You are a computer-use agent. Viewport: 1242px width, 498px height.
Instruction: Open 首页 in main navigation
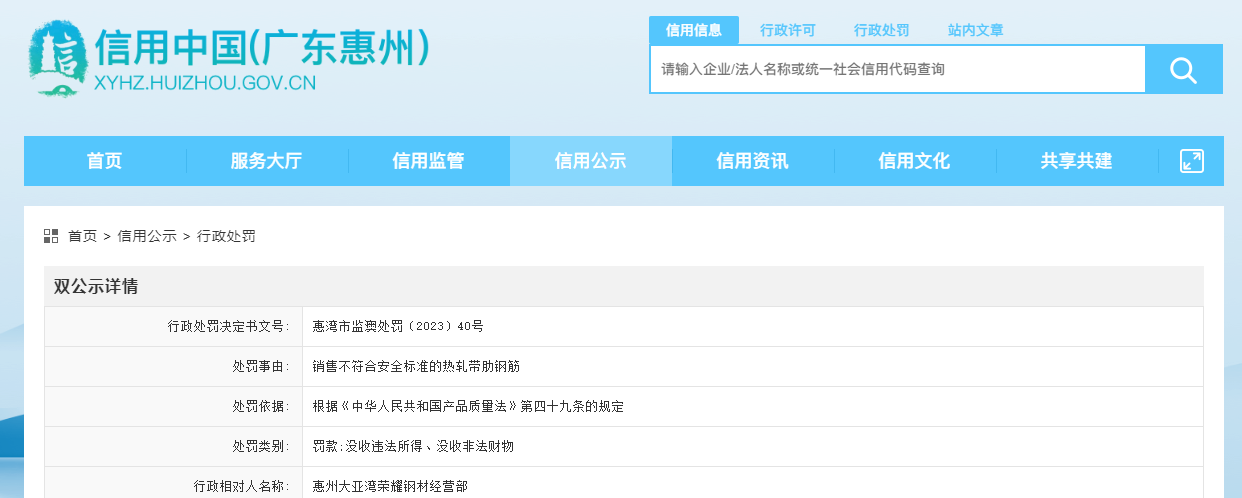coord(105,161)
